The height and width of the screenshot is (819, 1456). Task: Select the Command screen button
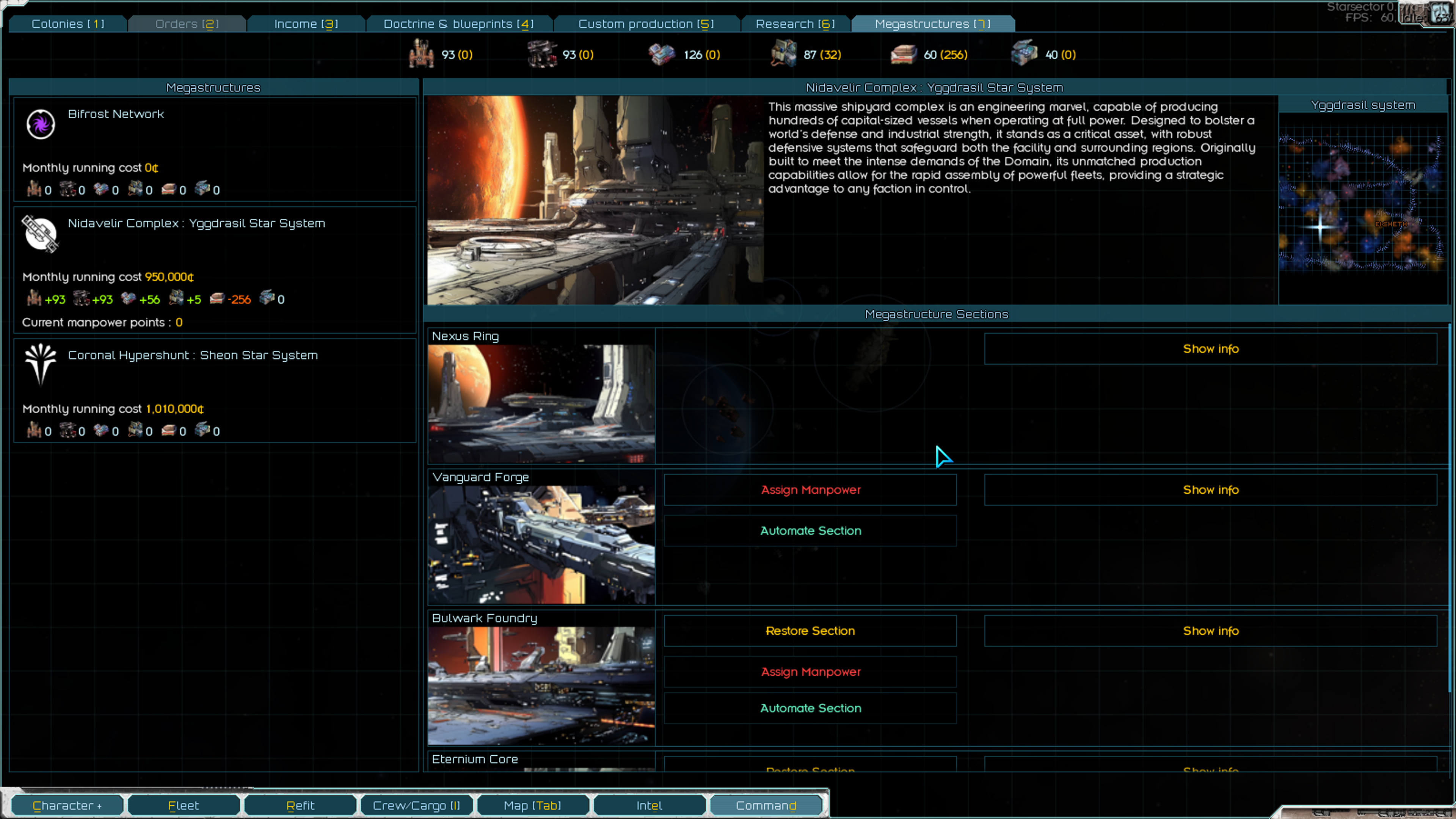[x=766, y=805]
